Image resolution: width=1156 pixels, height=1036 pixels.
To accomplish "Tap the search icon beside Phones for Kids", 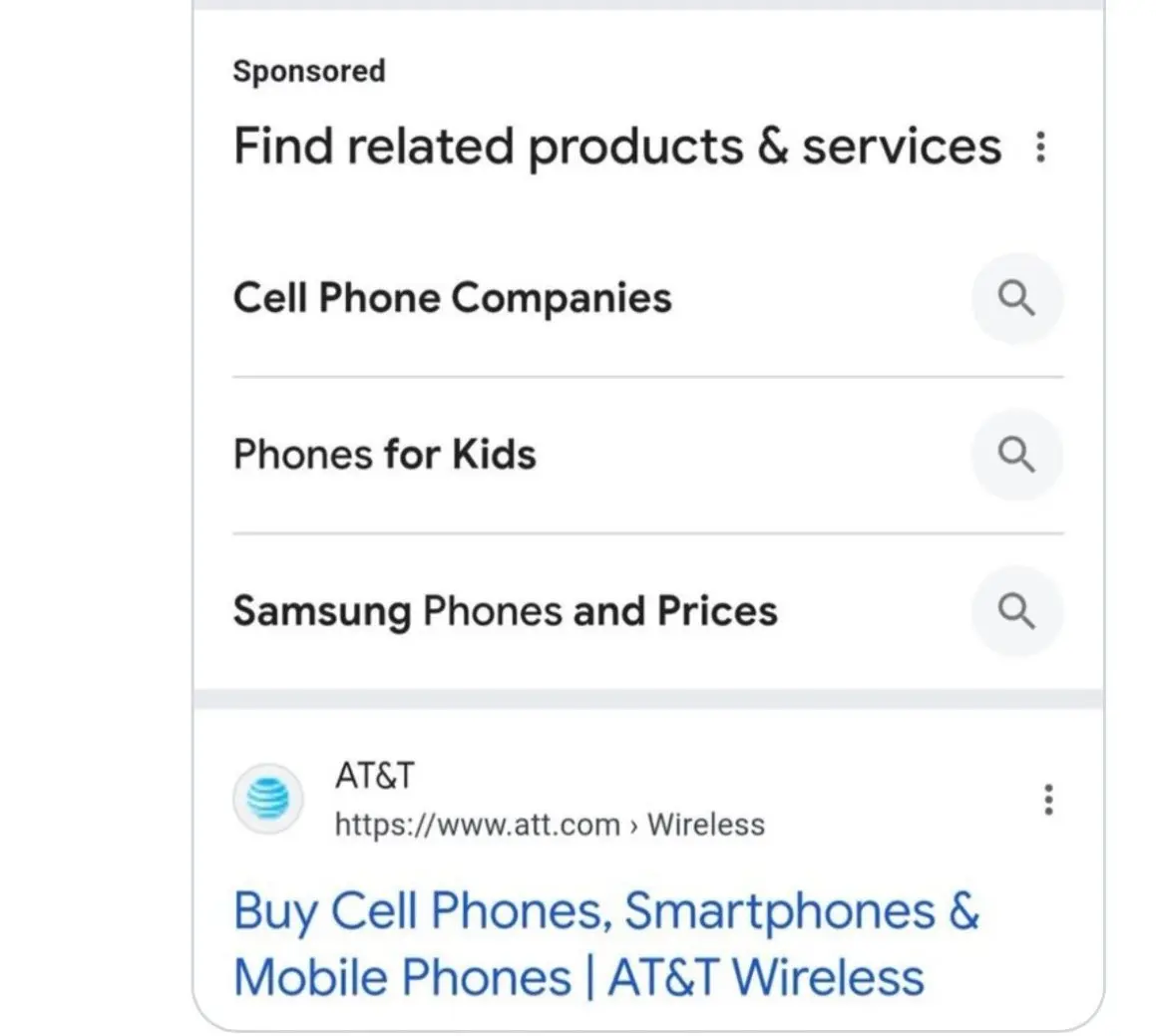I will click(1016, 455).
